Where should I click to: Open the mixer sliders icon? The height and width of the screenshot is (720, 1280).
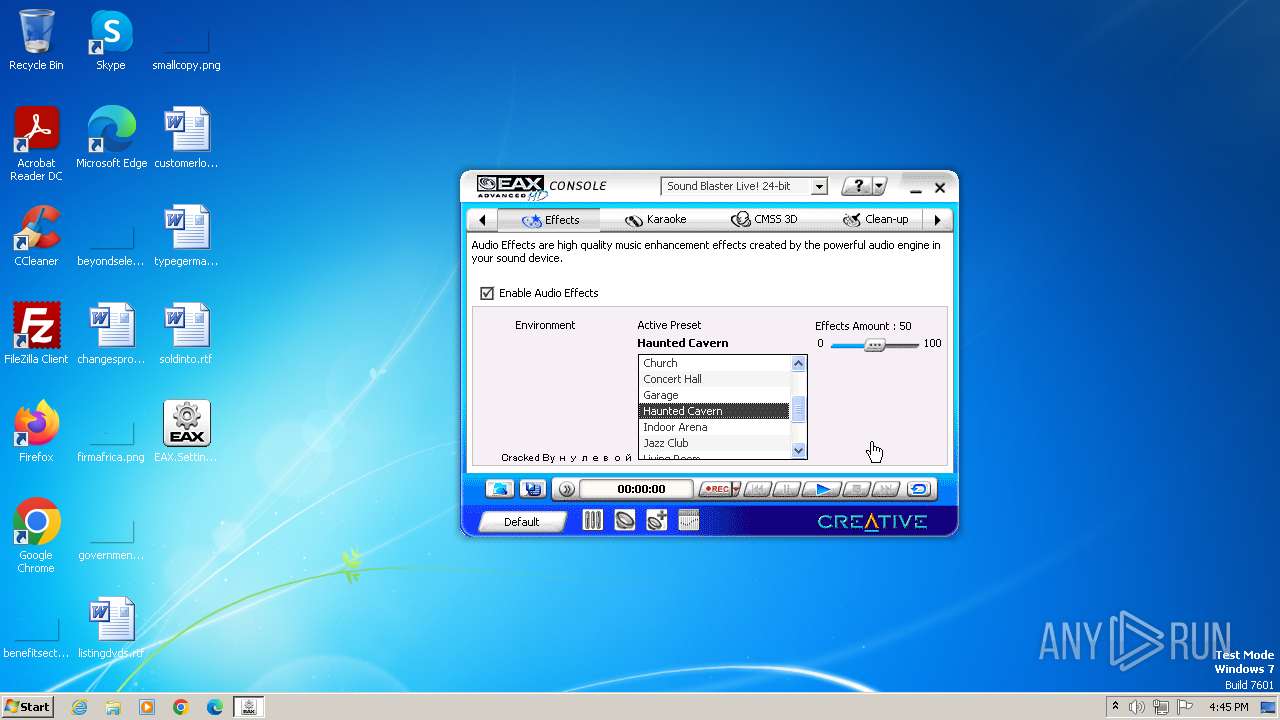[593, 520]
